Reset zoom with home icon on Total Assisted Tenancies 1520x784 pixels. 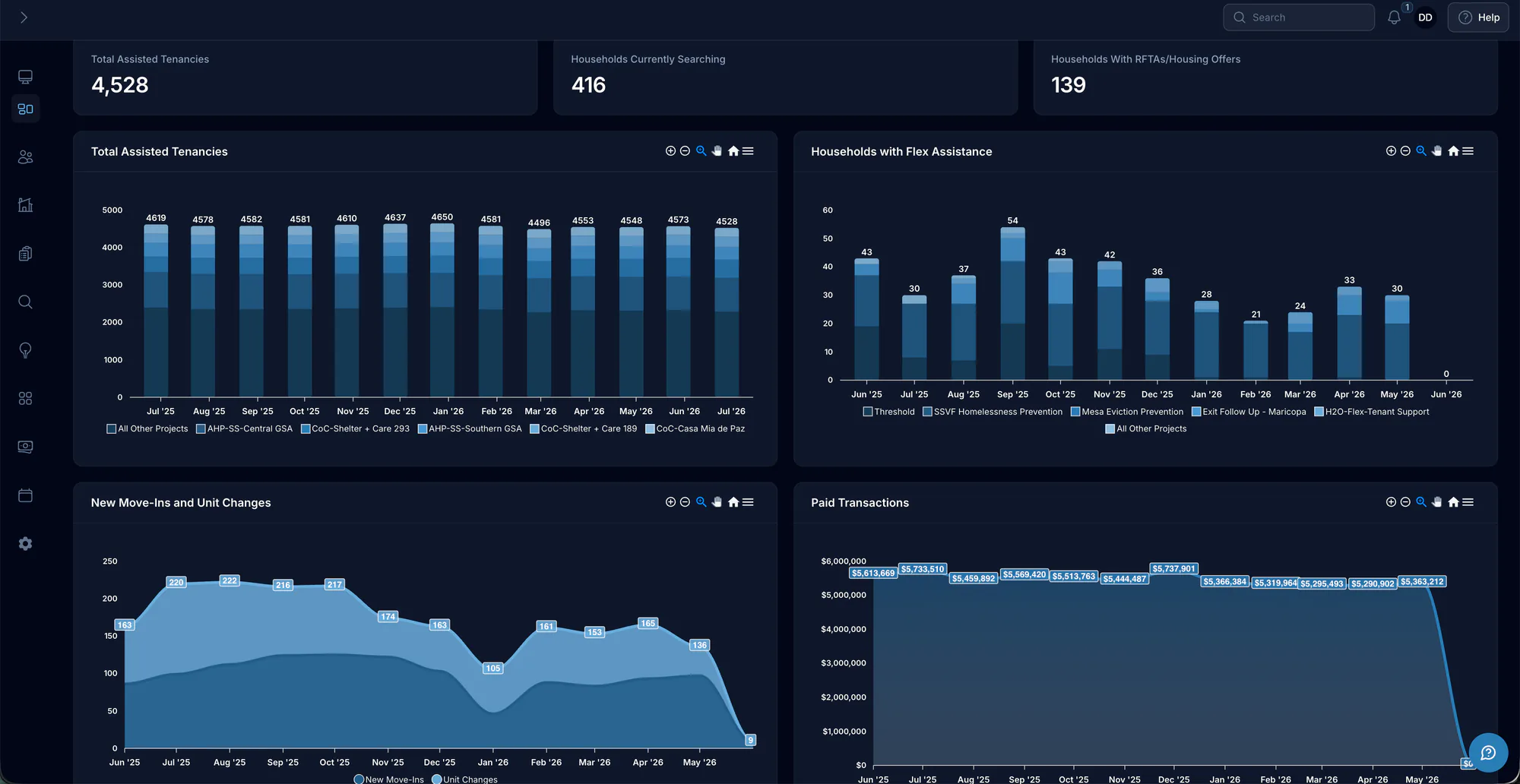(733, 151)
